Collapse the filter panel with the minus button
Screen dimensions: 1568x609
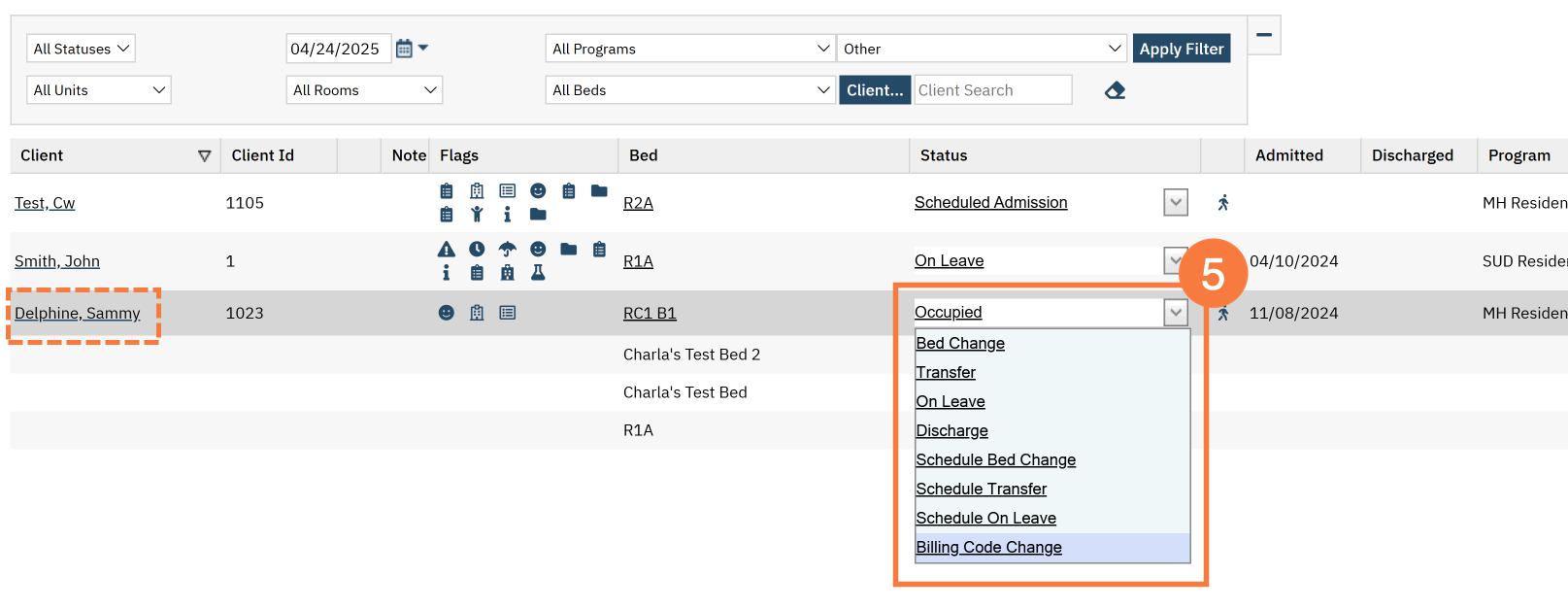click(x=1264, y=35)
